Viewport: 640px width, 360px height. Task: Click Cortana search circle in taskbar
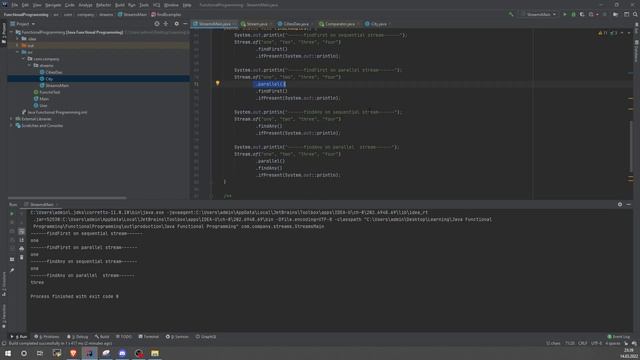click(24, 353)
